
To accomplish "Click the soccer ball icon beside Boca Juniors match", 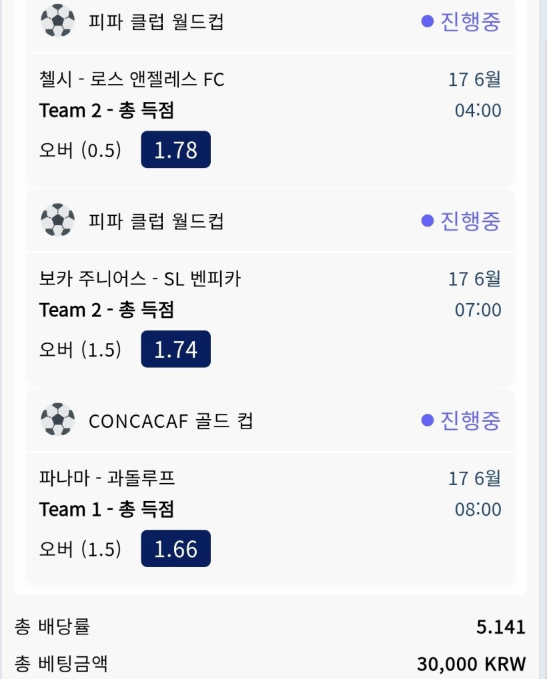I will point(58,220).
